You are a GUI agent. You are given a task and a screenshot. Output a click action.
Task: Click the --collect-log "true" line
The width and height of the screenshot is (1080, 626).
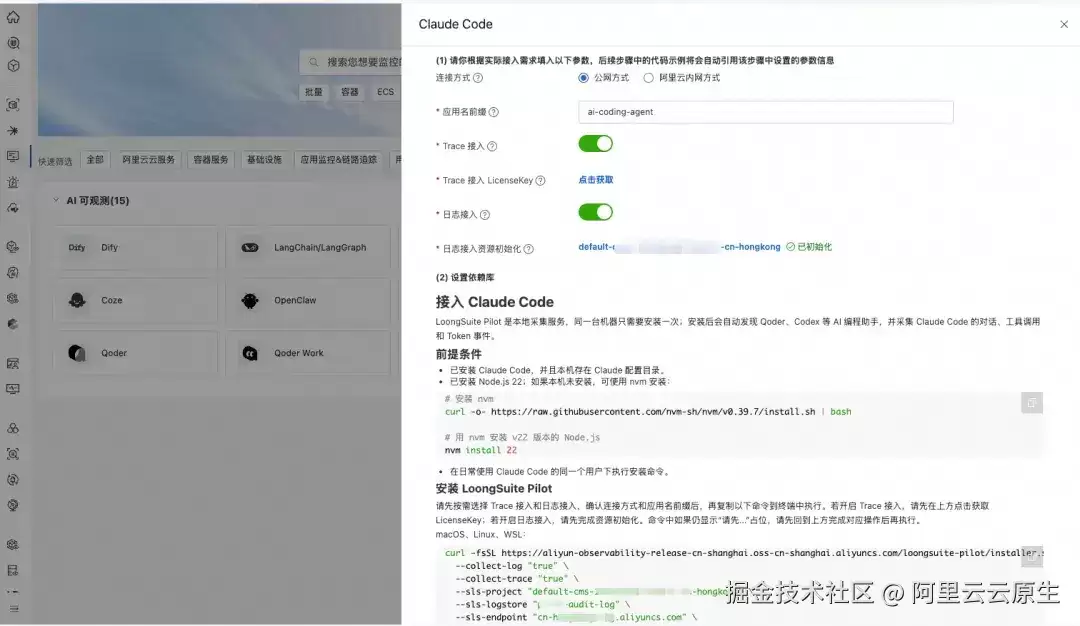512,566
